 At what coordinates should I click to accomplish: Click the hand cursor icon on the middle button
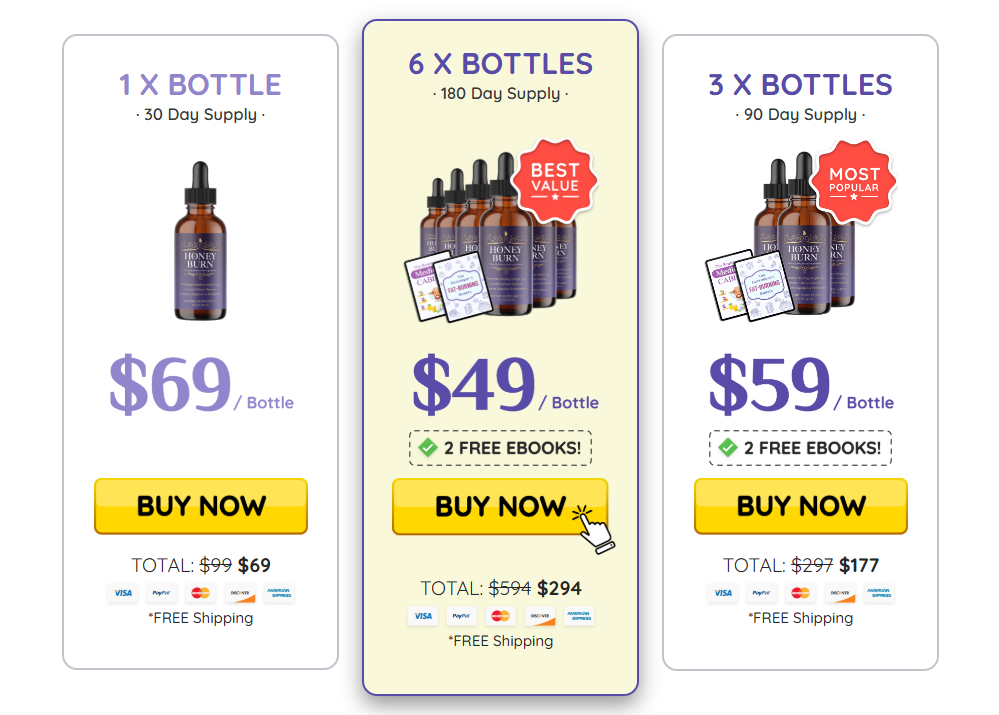pos(593,529)
